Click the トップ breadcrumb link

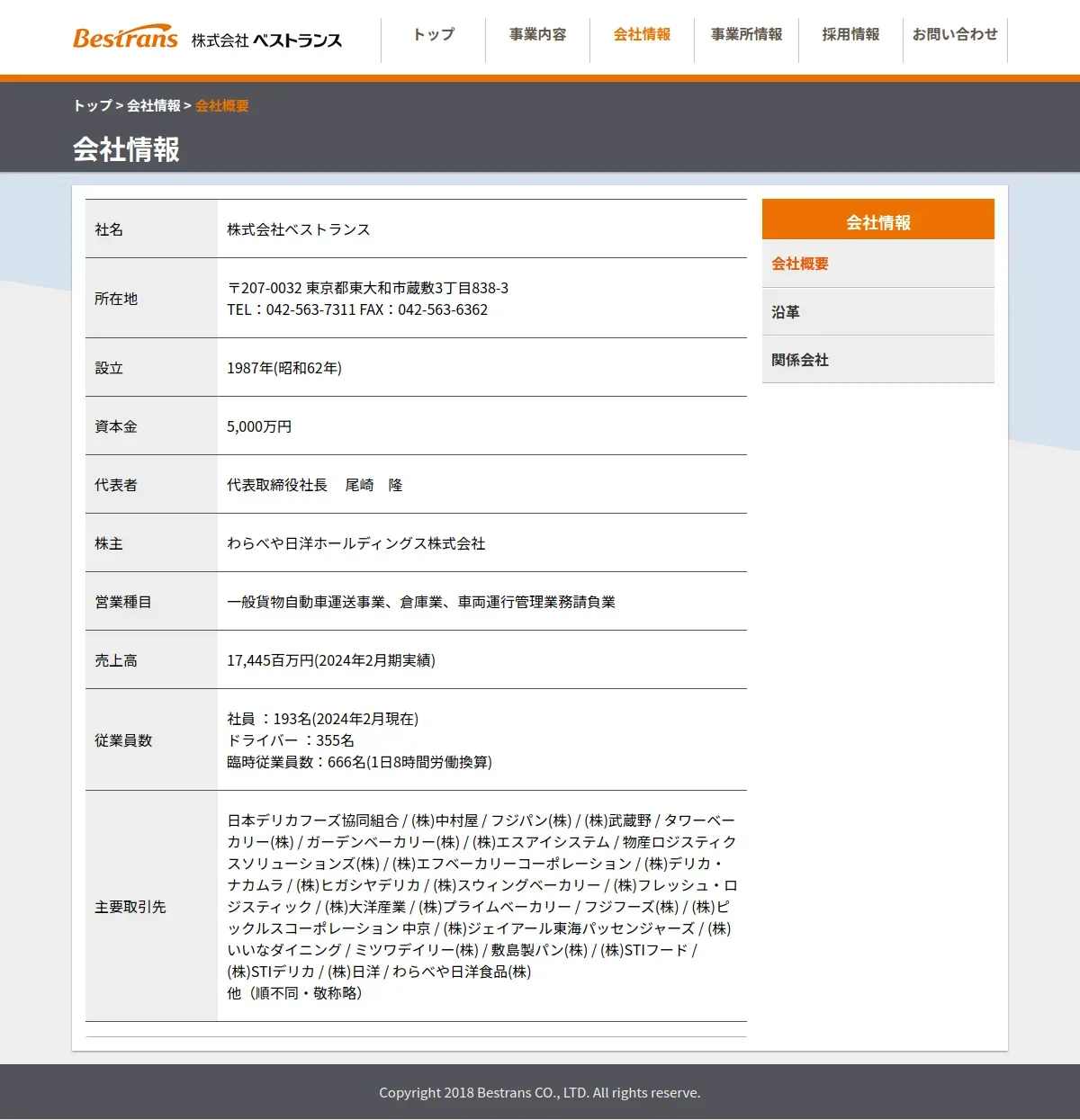click(93, 105)
